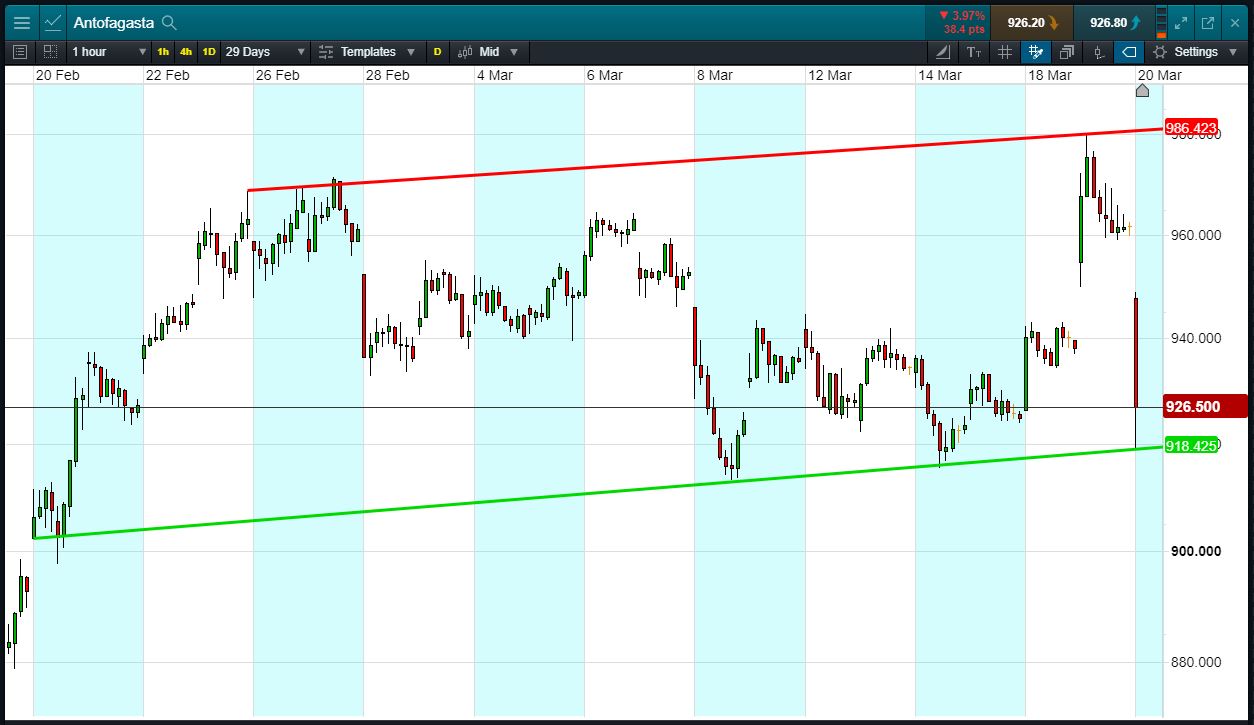
Task: Click the 960.000 price axis label
Action: click(1194, 236)
